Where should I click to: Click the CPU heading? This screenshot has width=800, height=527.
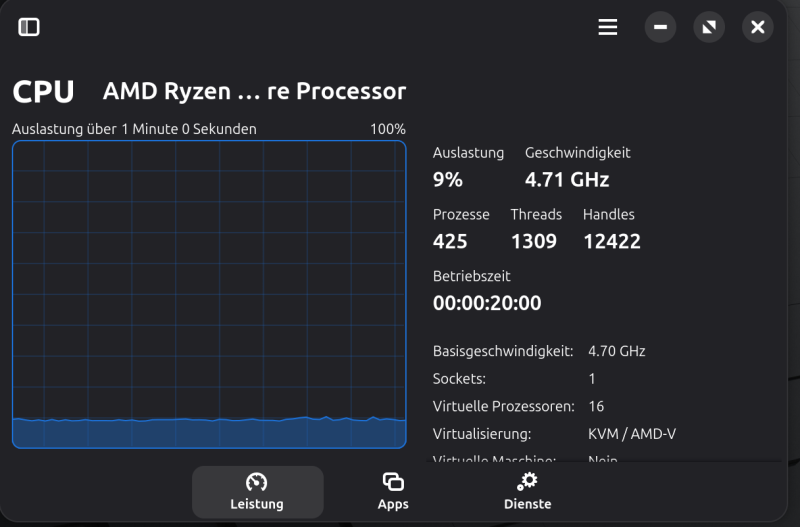[43, 92]
